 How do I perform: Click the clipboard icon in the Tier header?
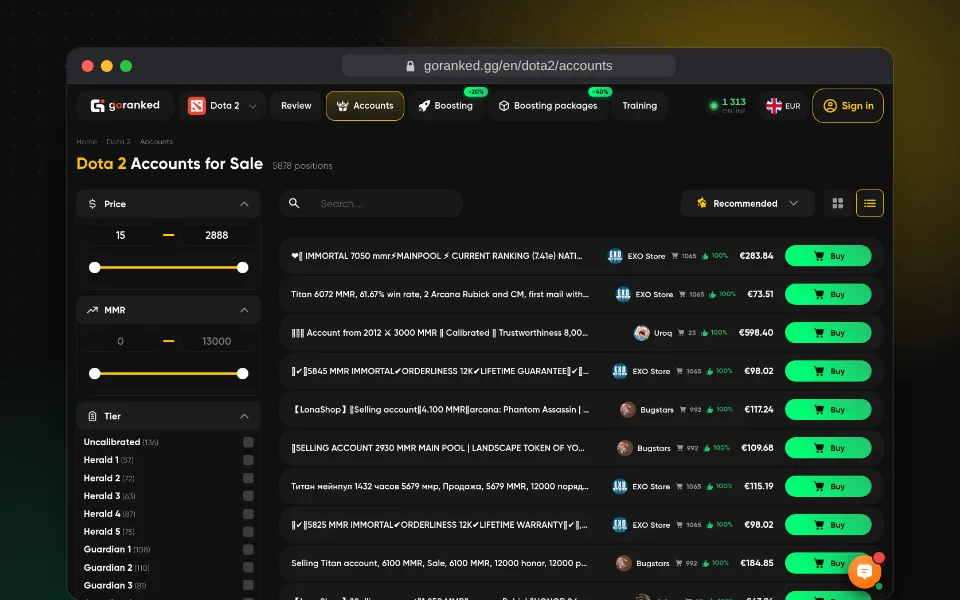point(92,416)
